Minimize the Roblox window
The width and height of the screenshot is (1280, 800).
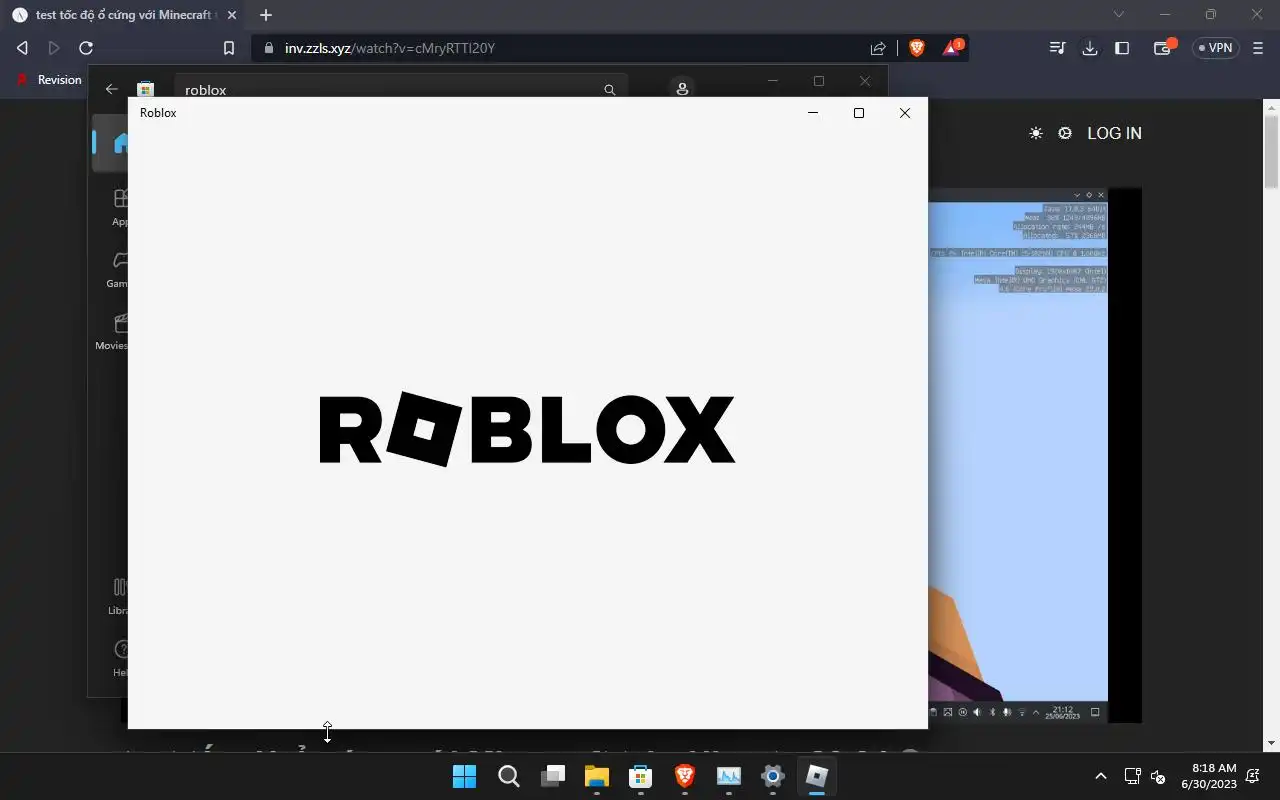click(813, 113)
